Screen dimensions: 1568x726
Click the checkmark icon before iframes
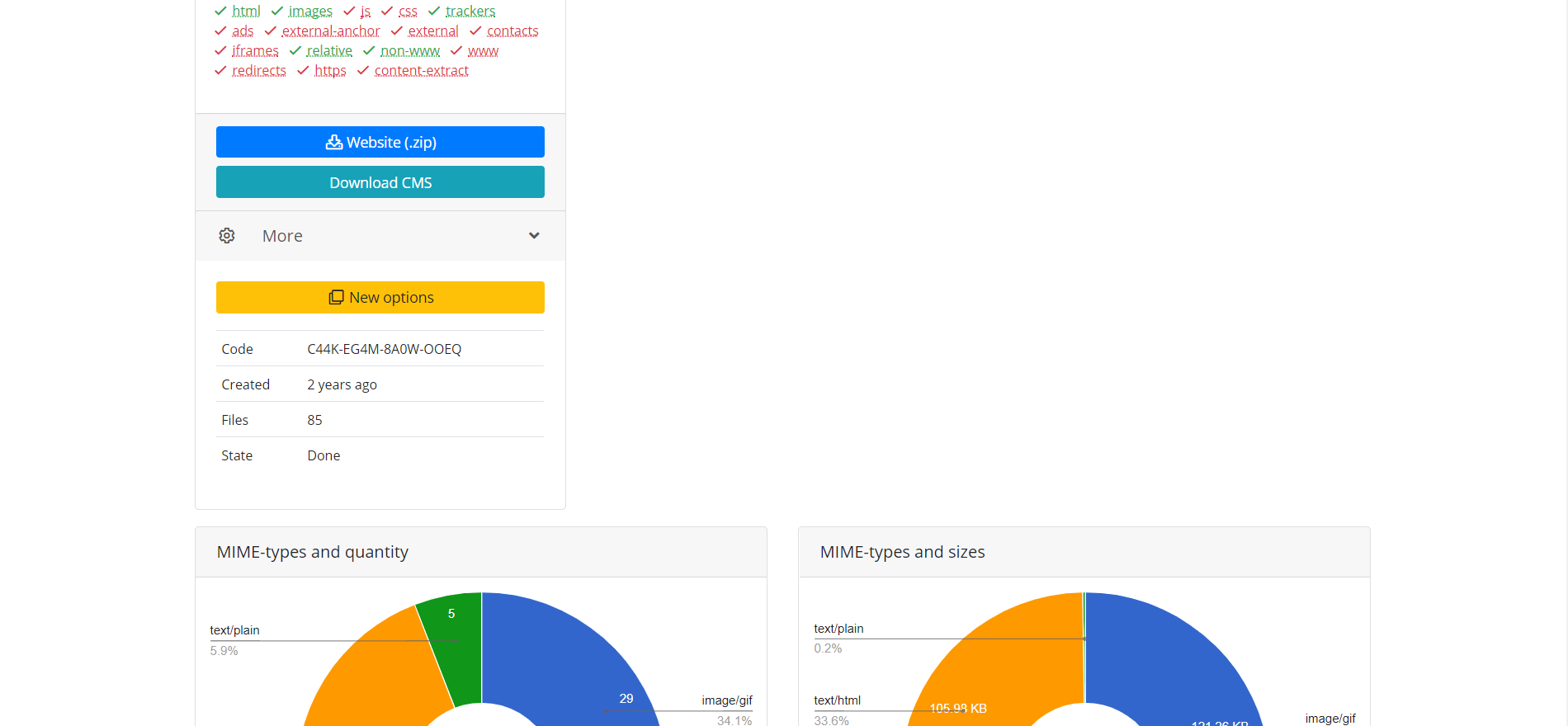pyautogui.click(x=220, y=50)
